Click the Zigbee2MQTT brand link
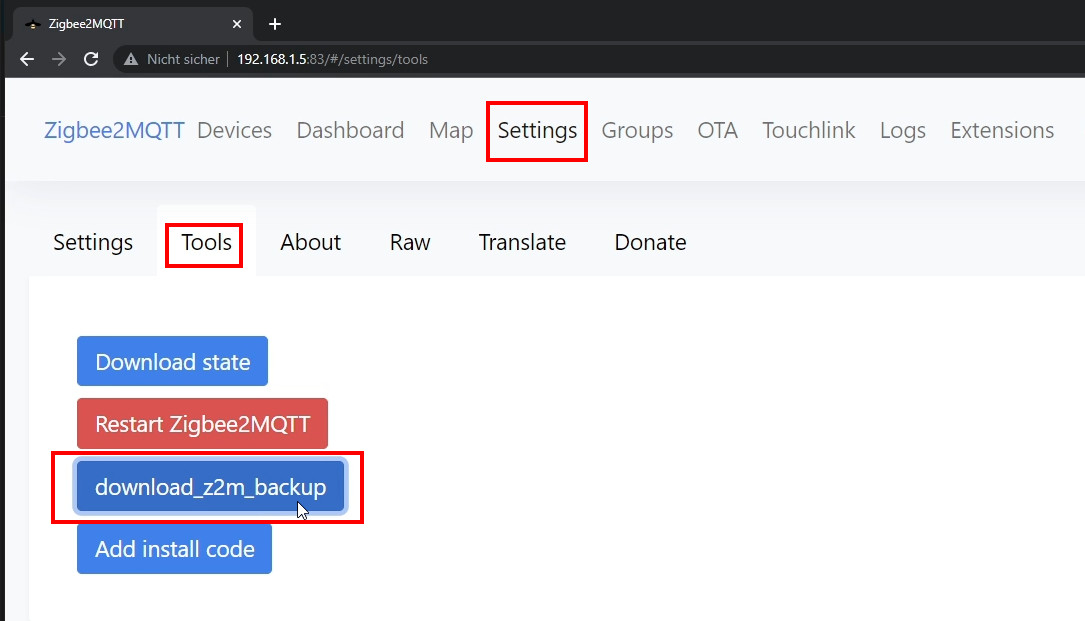This screenshot has height=621, width=1085. click(114, 130)
